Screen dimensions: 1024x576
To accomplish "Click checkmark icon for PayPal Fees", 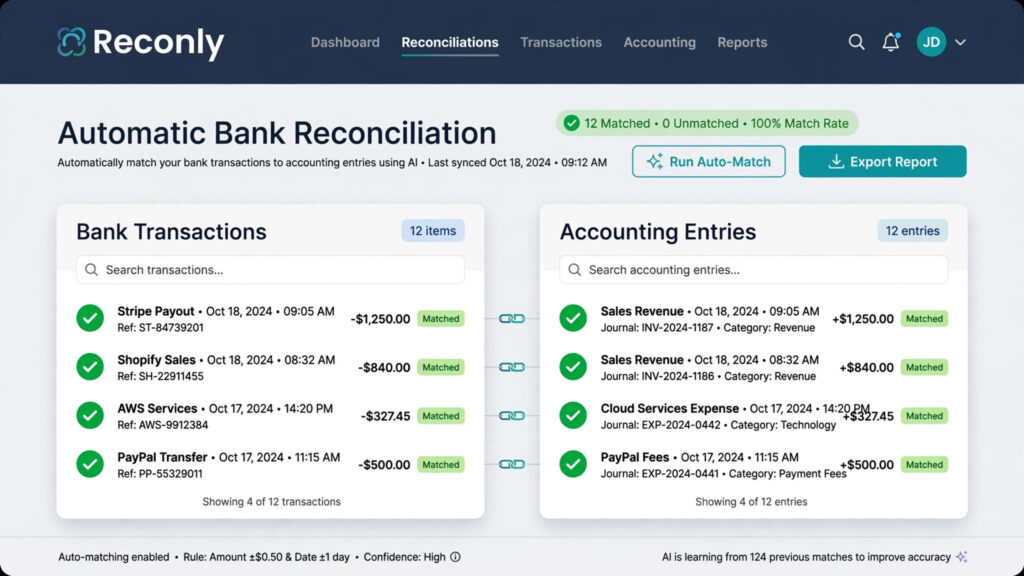I will (573, 464).
